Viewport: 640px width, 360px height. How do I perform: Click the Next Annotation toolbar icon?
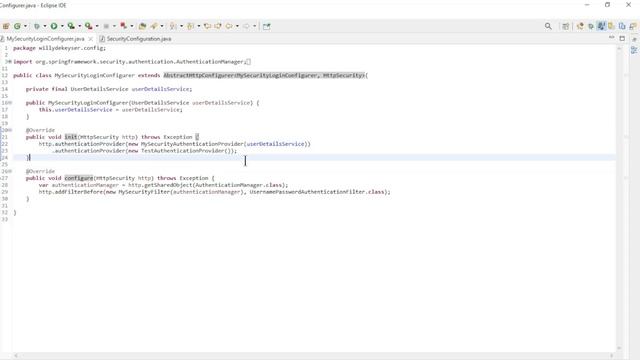click(173, 26)
